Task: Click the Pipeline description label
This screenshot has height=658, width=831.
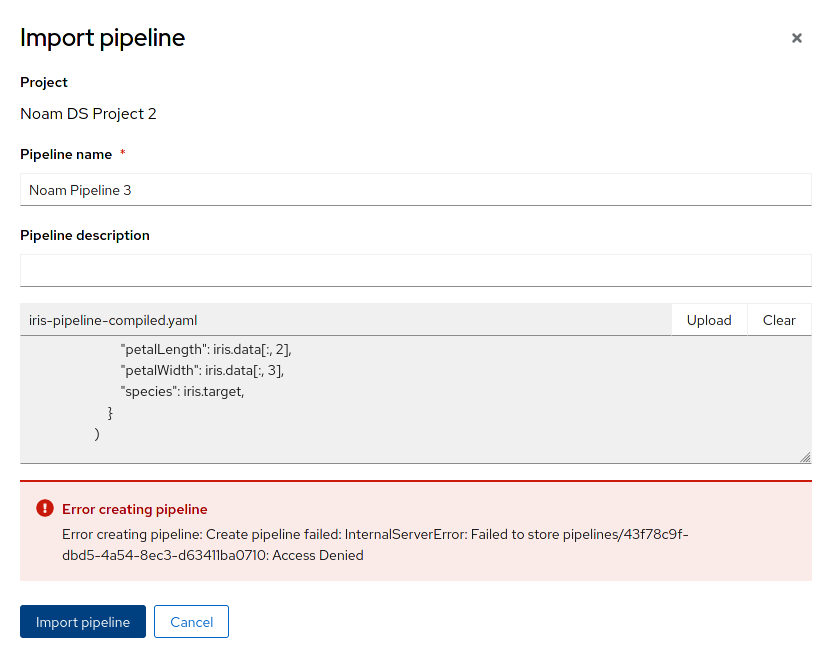Action: coord(85,235)
